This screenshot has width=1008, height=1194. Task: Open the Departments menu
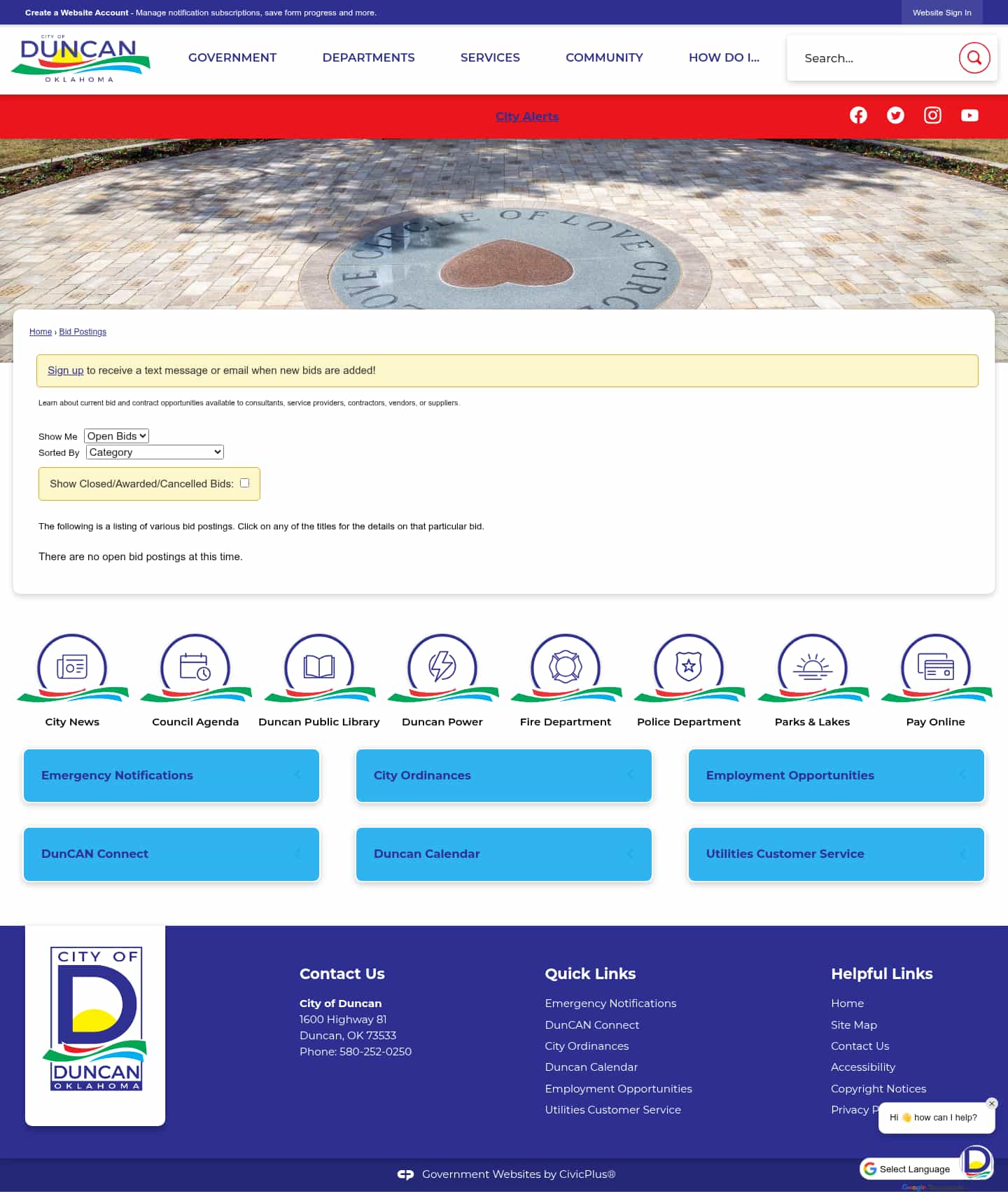368,57
